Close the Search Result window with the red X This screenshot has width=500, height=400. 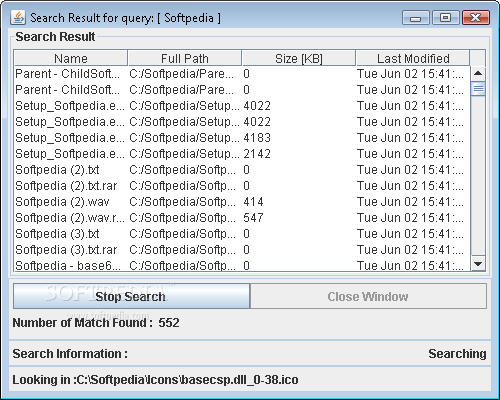476,18
